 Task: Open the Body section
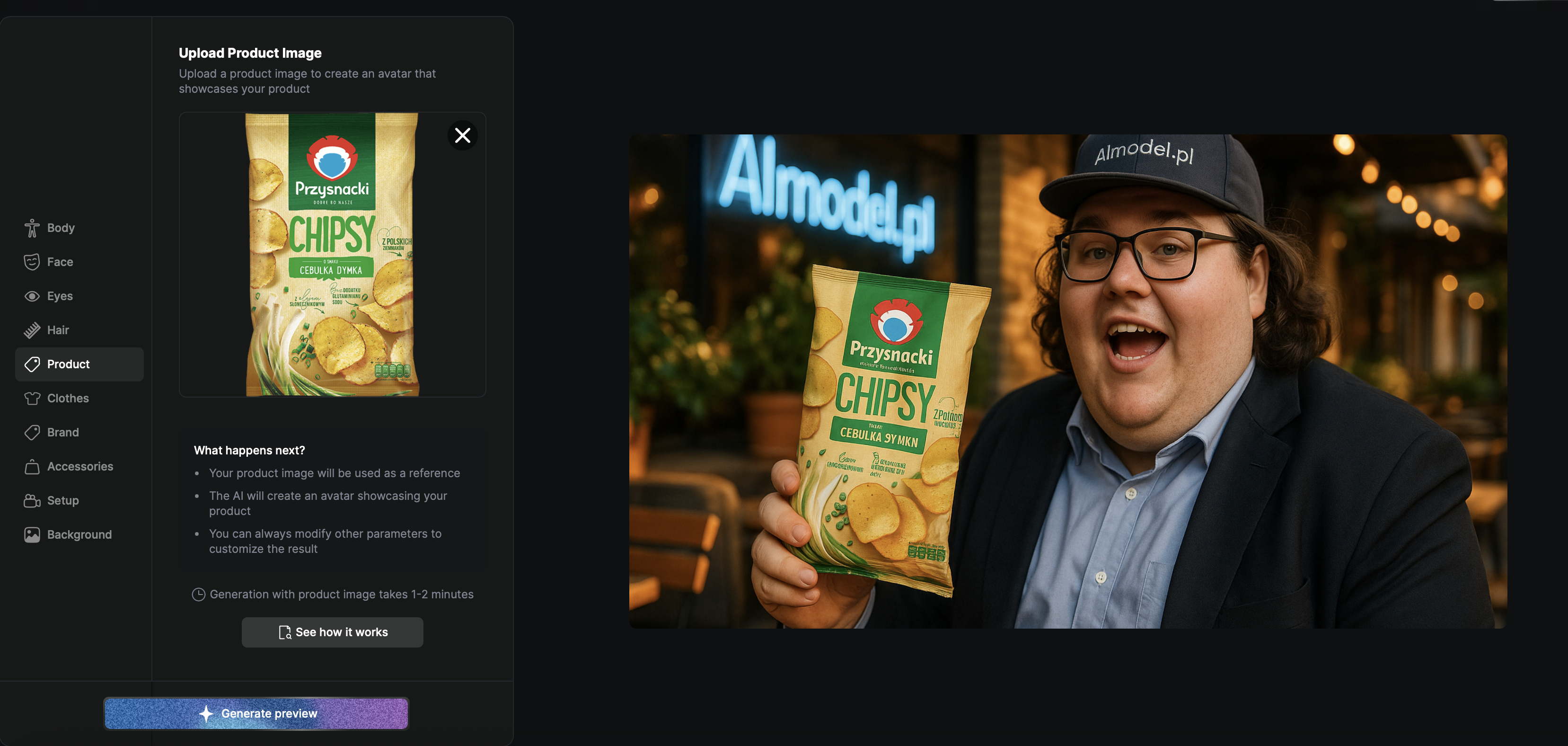click(x=79, y=228)
